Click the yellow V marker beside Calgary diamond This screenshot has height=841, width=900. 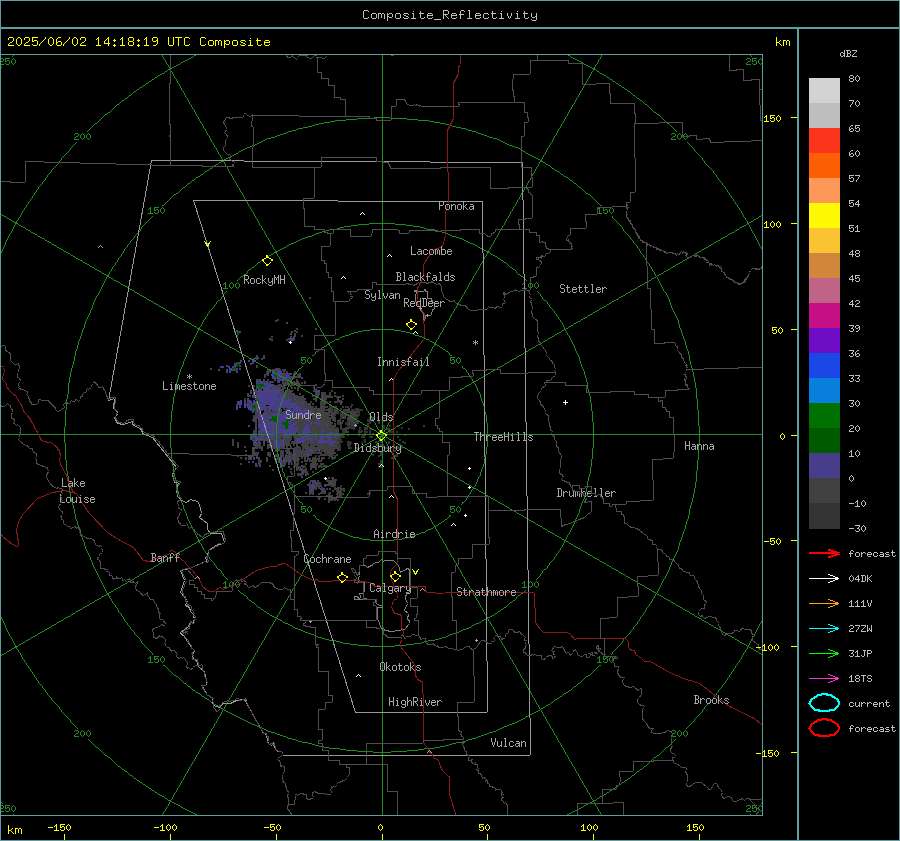click(416, 572)
